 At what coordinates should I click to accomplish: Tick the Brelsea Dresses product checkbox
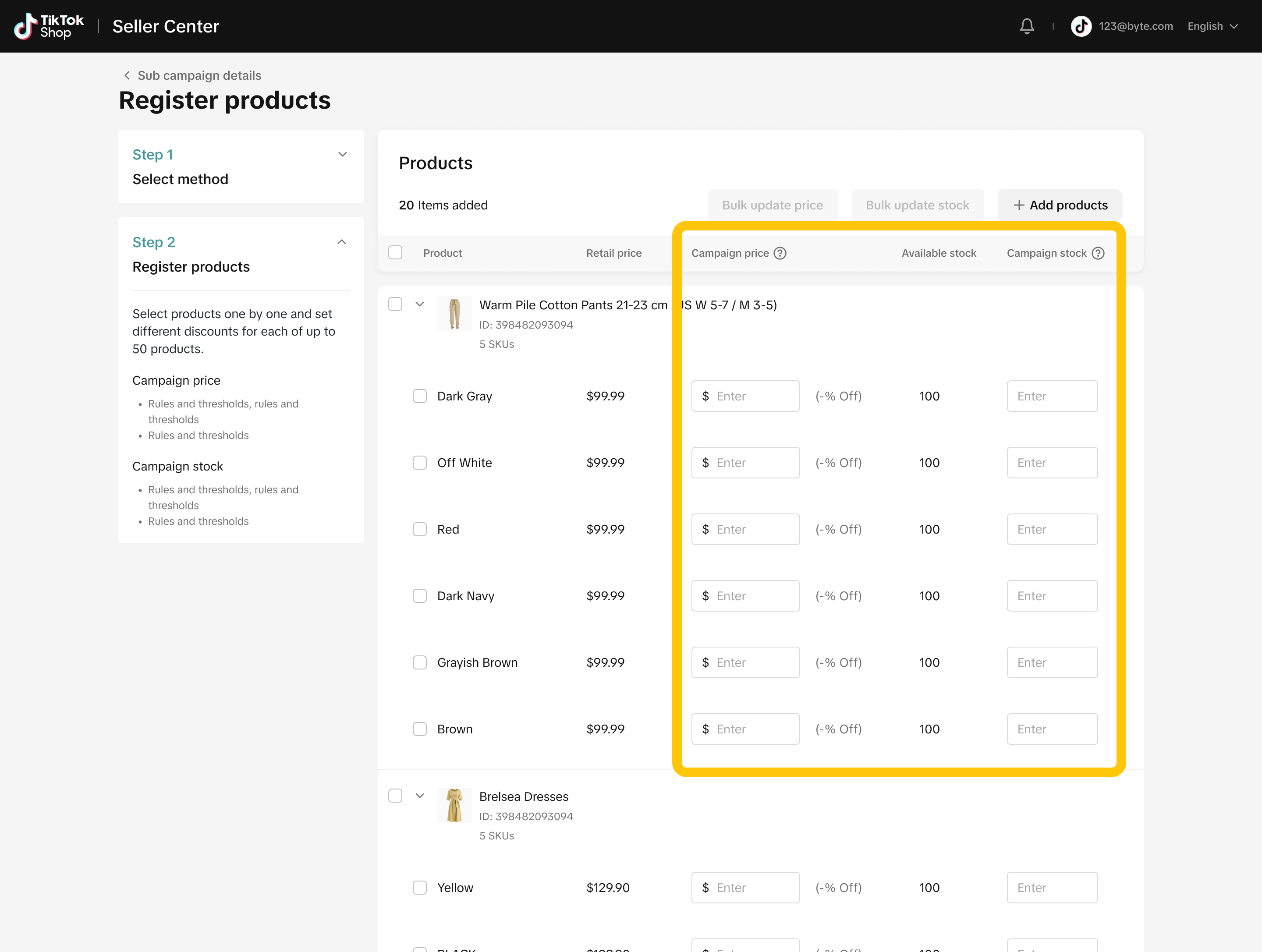(395, 796)
